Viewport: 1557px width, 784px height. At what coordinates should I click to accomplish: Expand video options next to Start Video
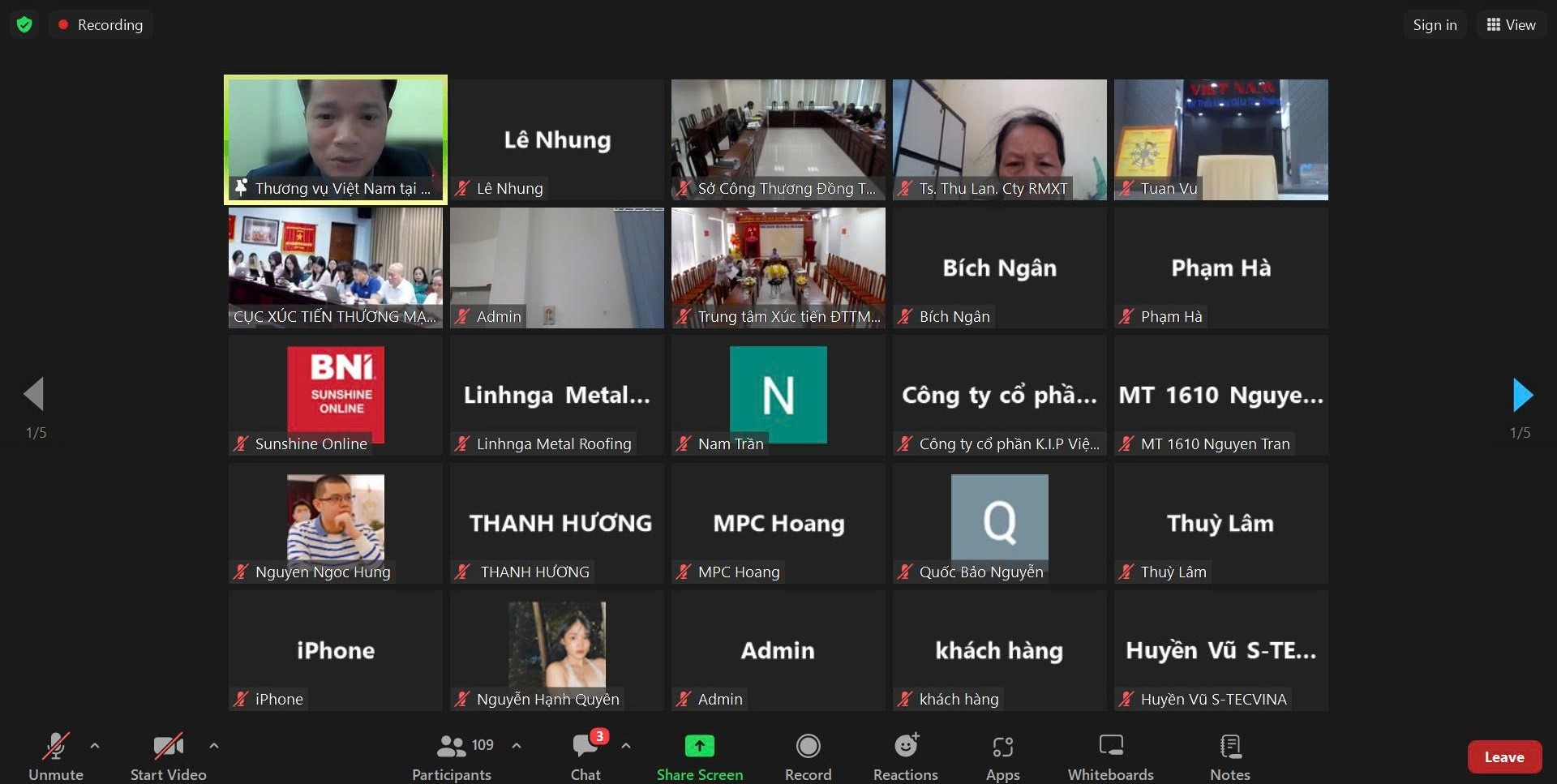[213, 746]
